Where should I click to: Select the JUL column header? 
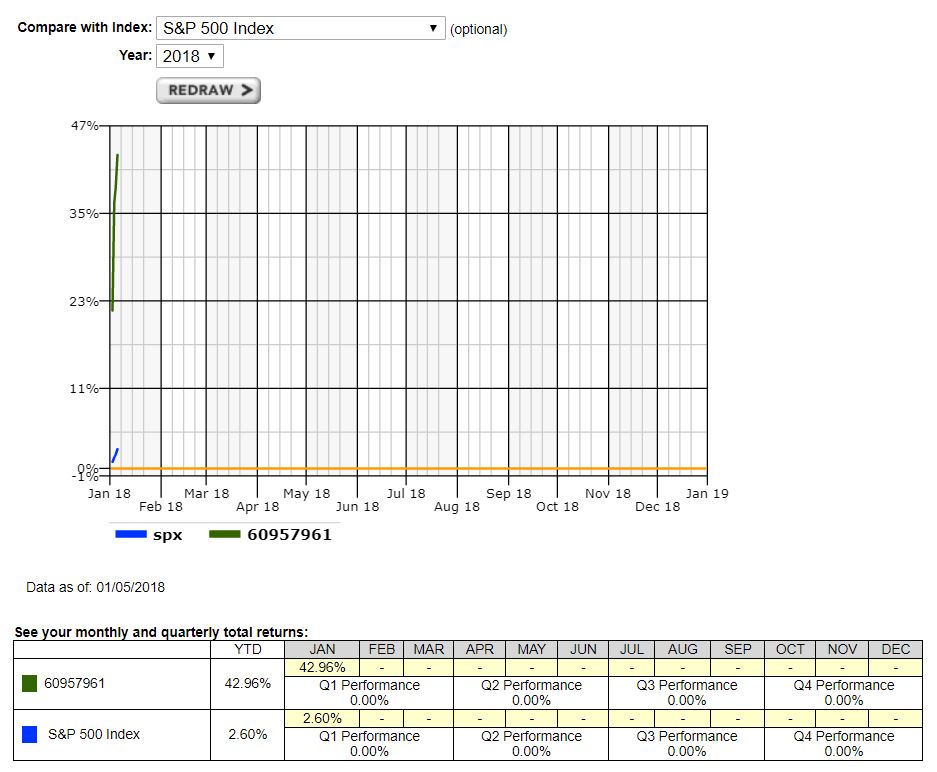click(631, 650)
